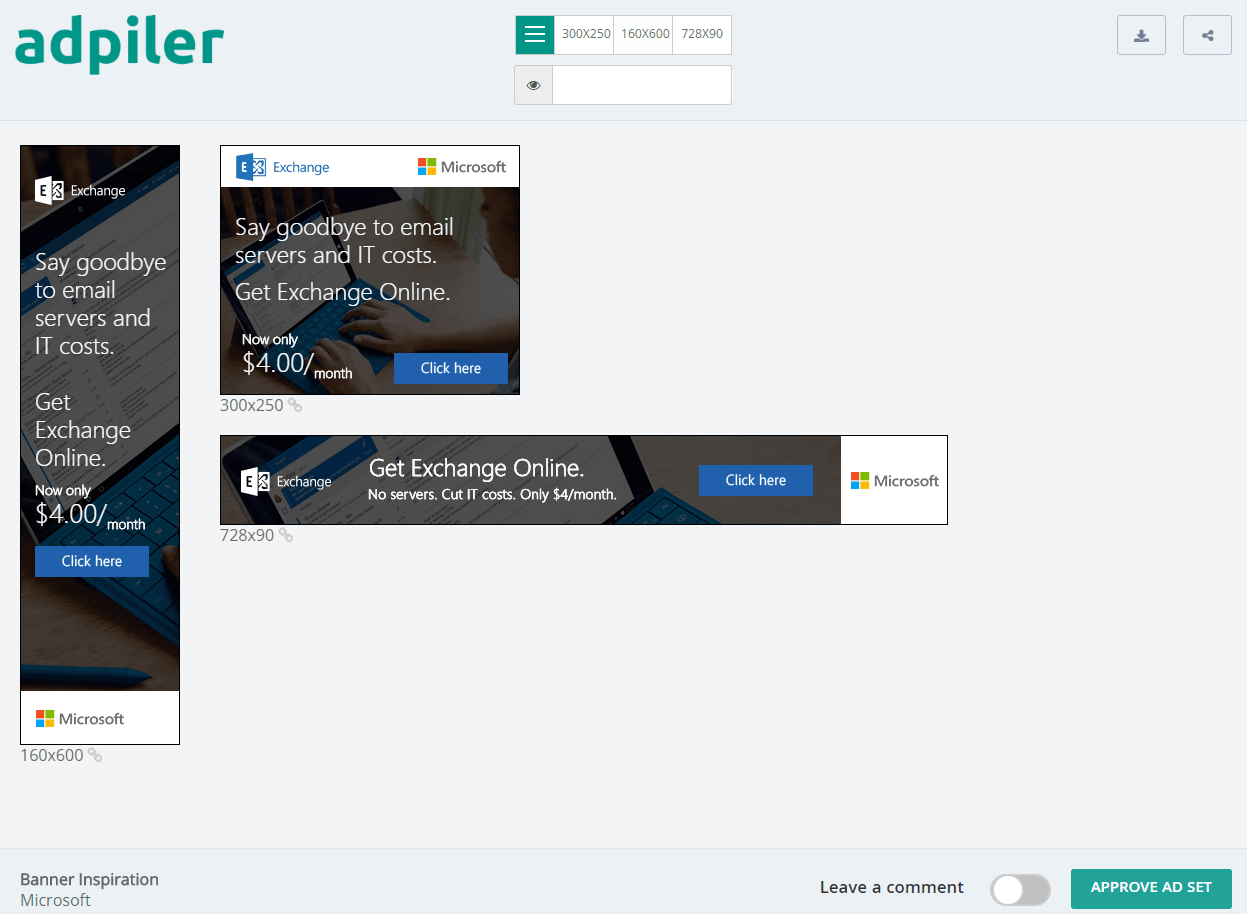Click the Microsoft logo in 300x250 banner
1247x914 pixels.
[462, 167]
